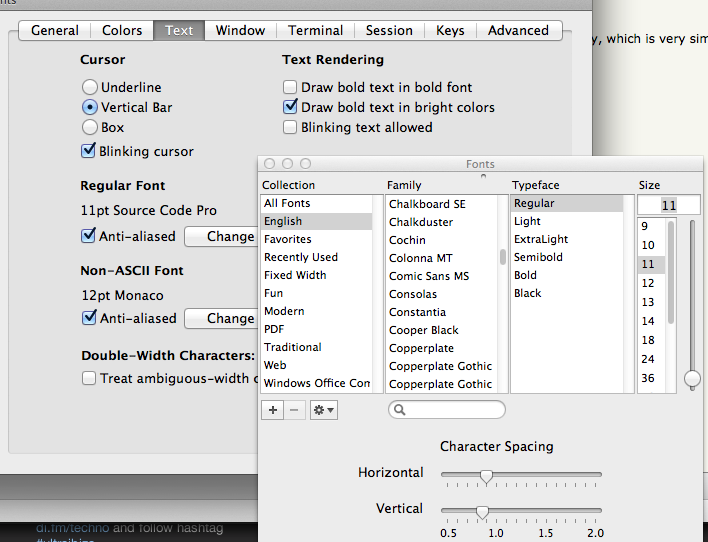Choose font size 18 in list
Screen dimensions: 708x542
click(652, 340)
